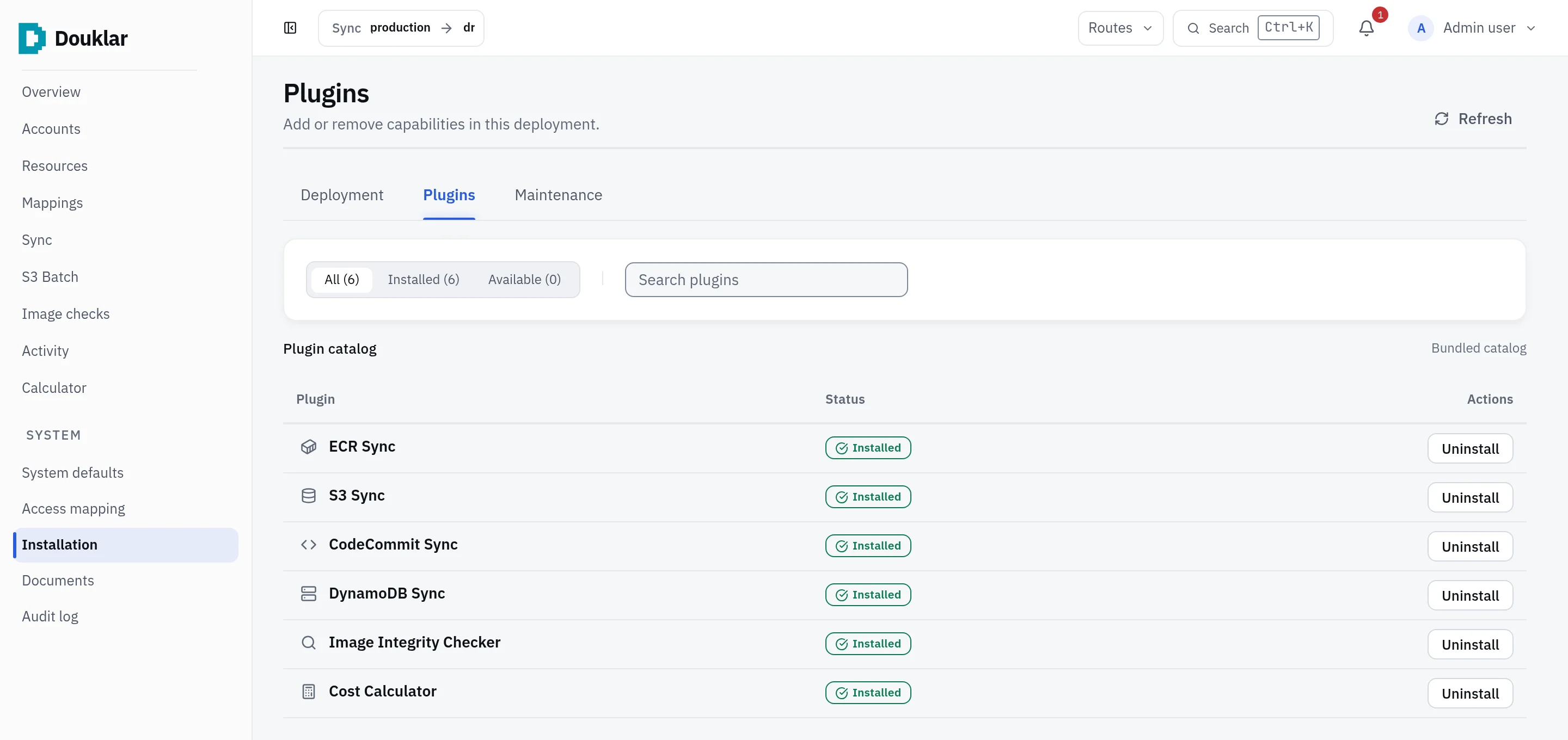Click the S3 Sync database icon
Screen dimensions: 1568x740
coord(309,496)
